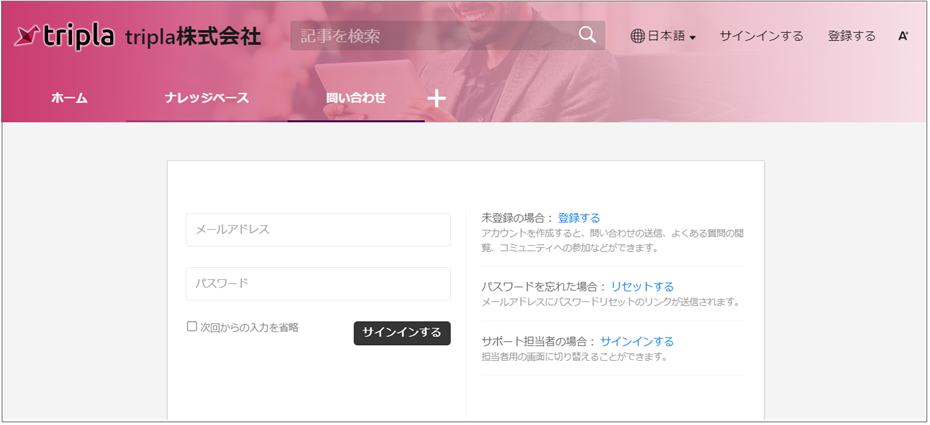
Task: Click the パスワード input field
Action: pyautogui.click(x=318, y=284)
